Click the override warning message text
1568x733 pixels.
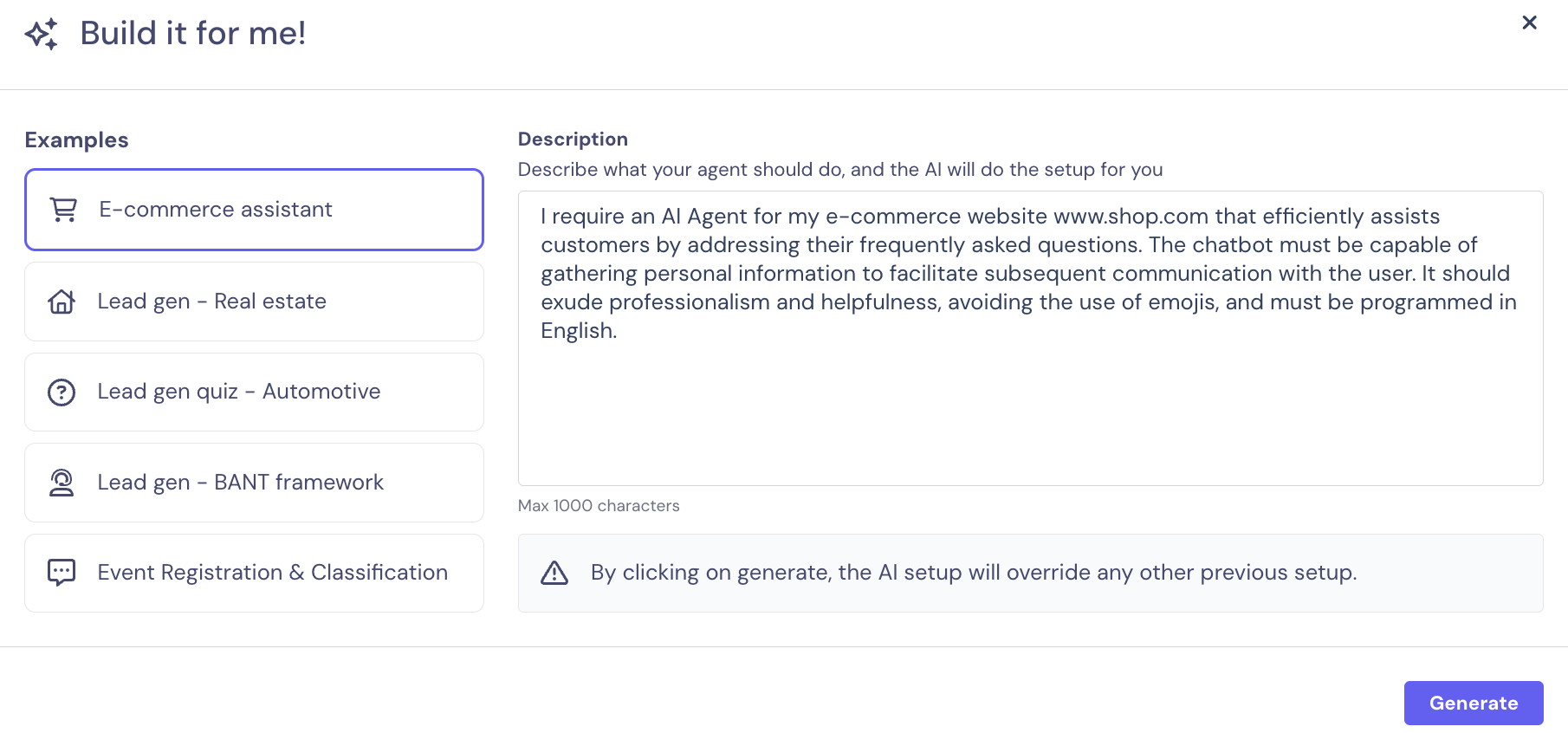(x=973, y=573)
